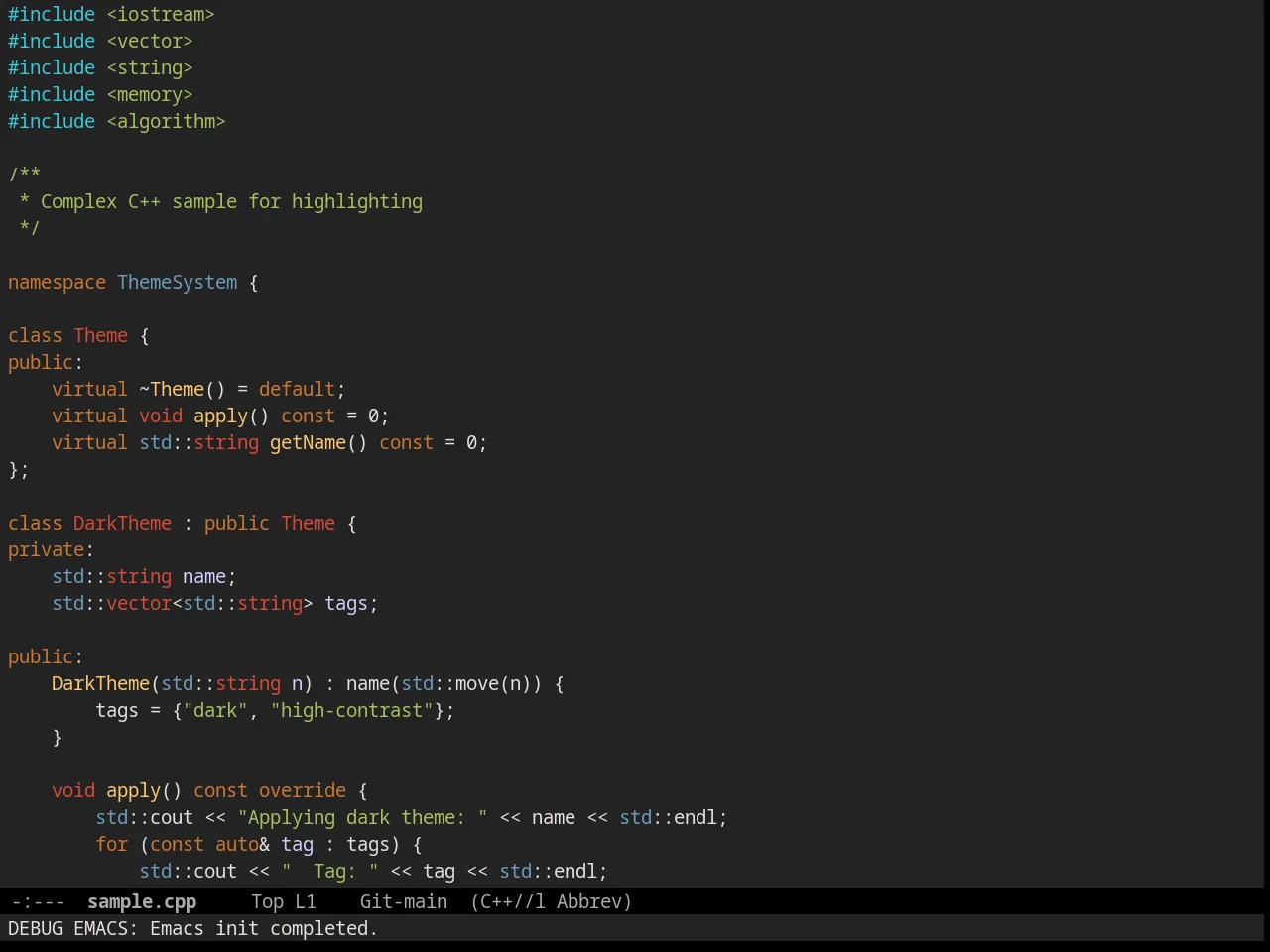Click the comment text 'Complex C++ sample for highlighting'
The height and width of the screenshot is (952, 1270).
(231, 201)
